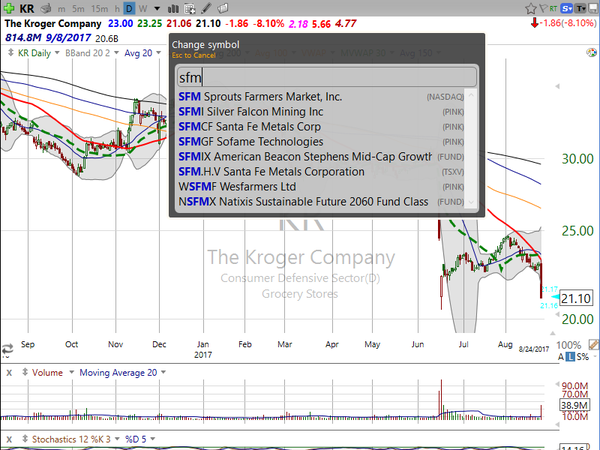This screenshot has width=600, height=450.
Task: Switch to hourly 'h' time frame
Action: pos(117,8)
